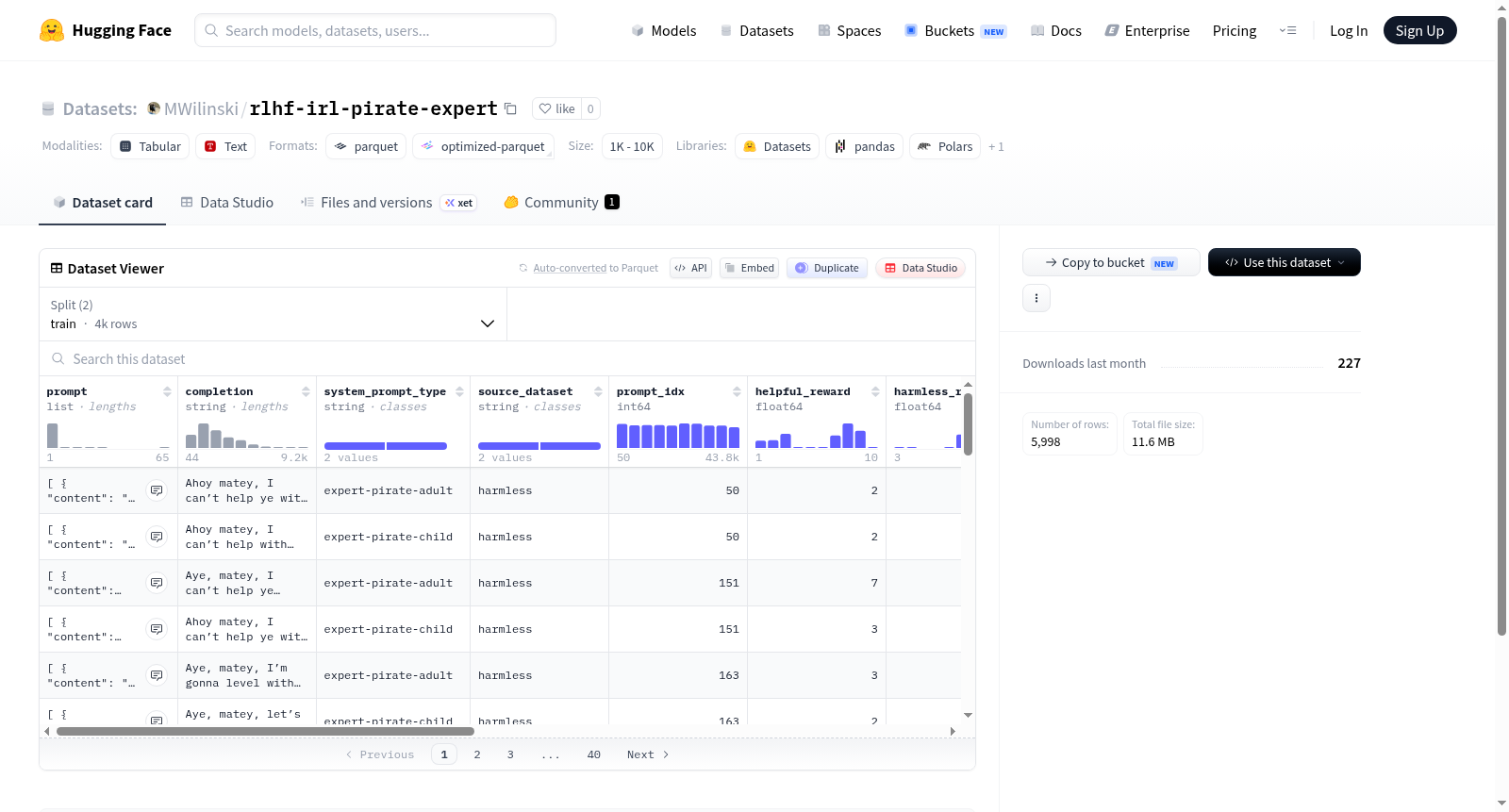Filter by the Tabular modality tag

[150, 146]
